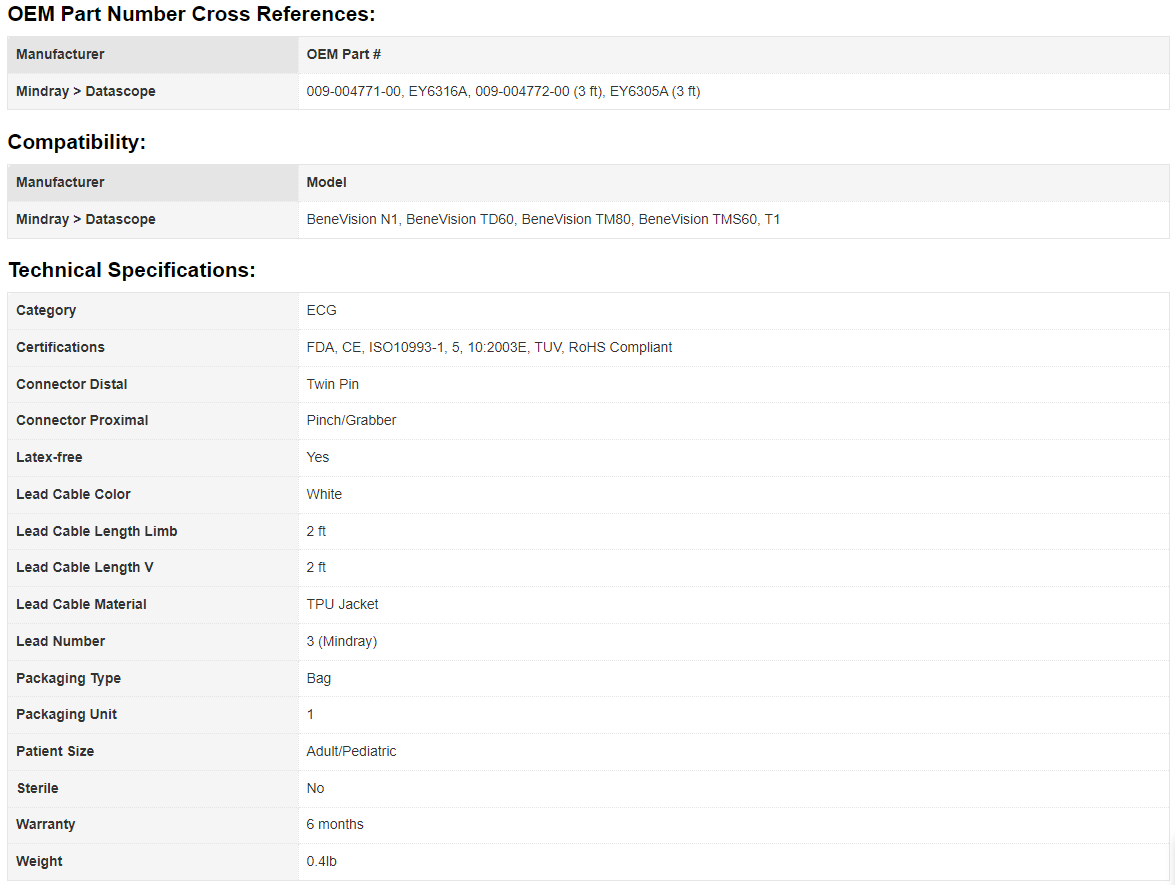Click the ECG category link
Viewport: 1175px width, 885px height.
[320, 310]
